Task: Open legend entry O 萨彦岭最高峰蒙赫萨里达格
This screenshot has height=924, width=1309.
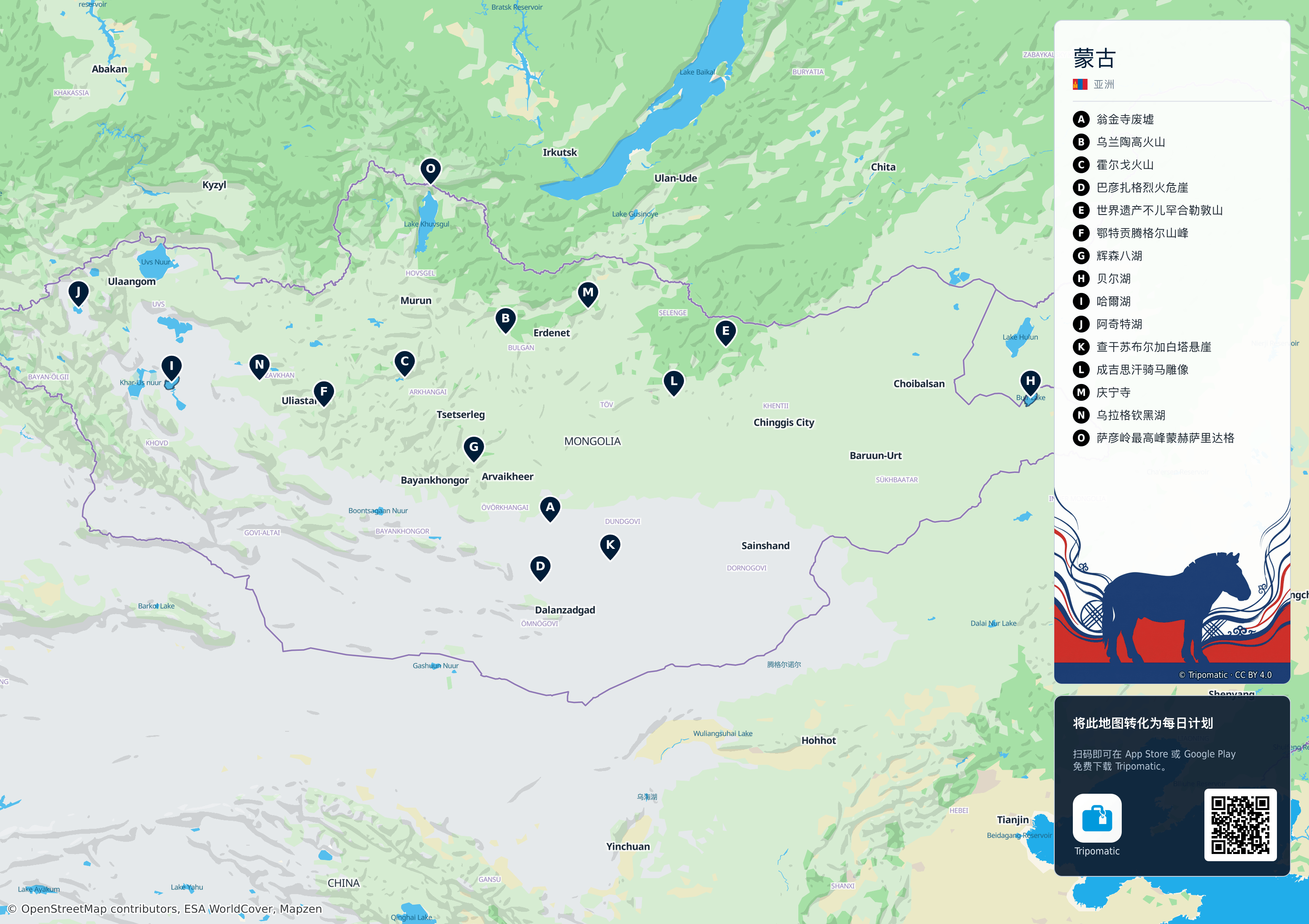Action: point(1154,438)
